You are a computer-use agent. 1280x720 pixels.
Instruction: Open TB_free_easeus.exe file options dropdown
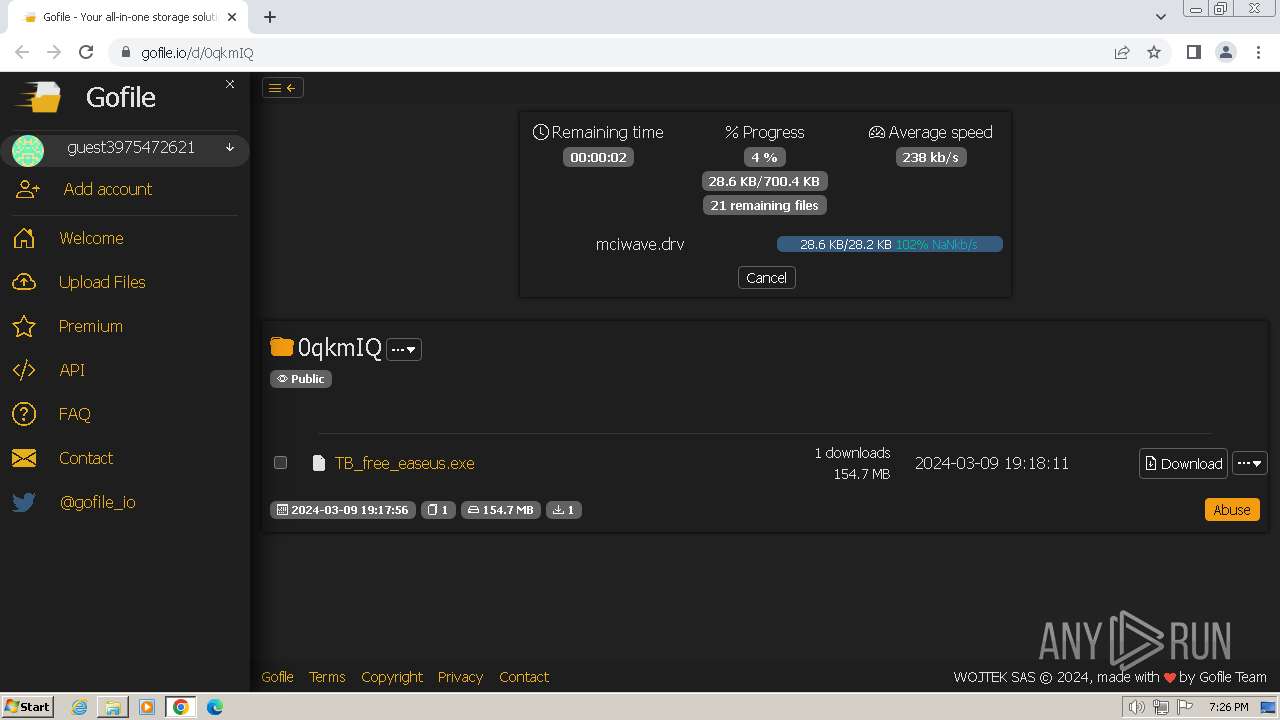(1250, 463)
